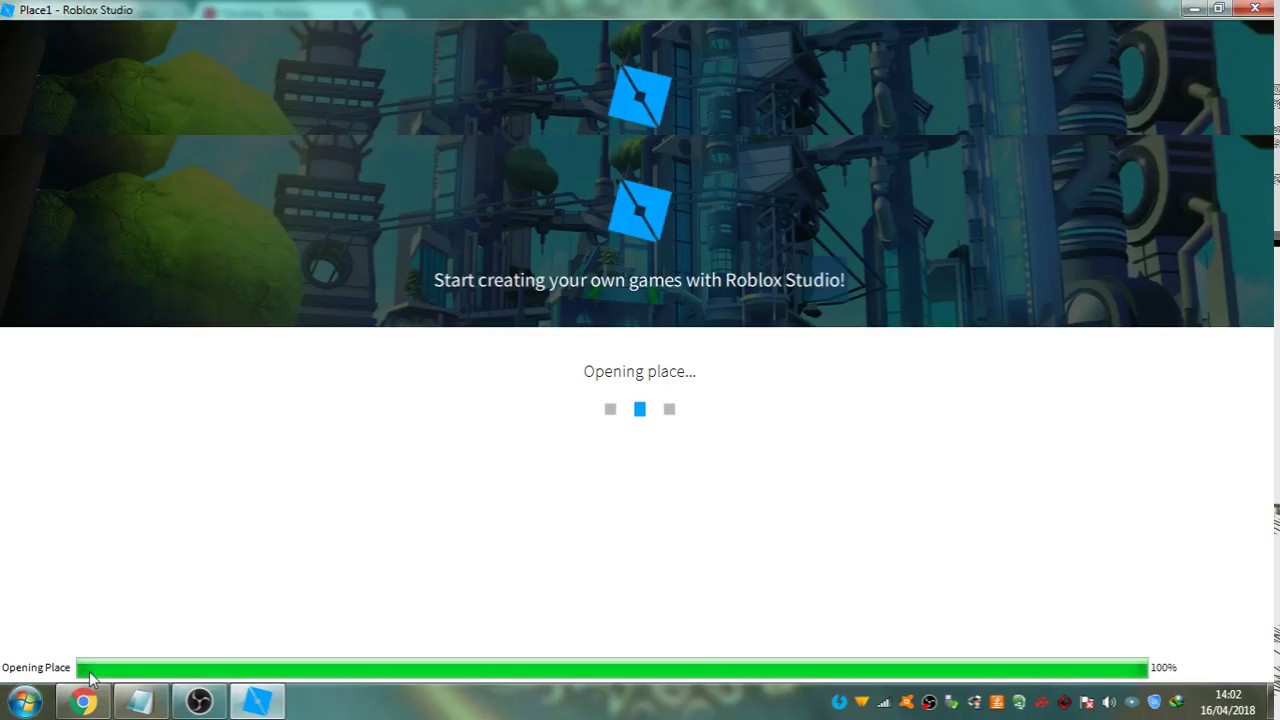
Task: Open the Windows Start orb
Action: 24,702
